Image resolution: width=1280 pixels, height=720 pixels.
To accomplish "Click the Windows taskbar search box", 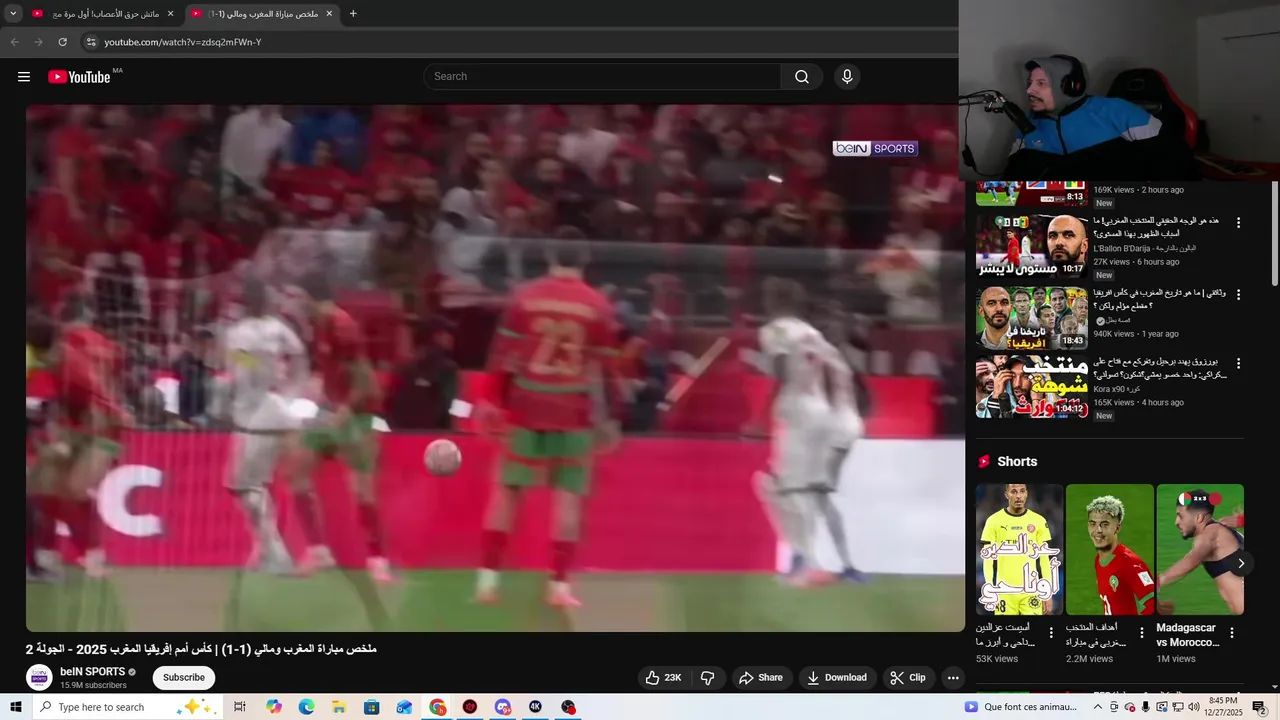I will [127, 707].
